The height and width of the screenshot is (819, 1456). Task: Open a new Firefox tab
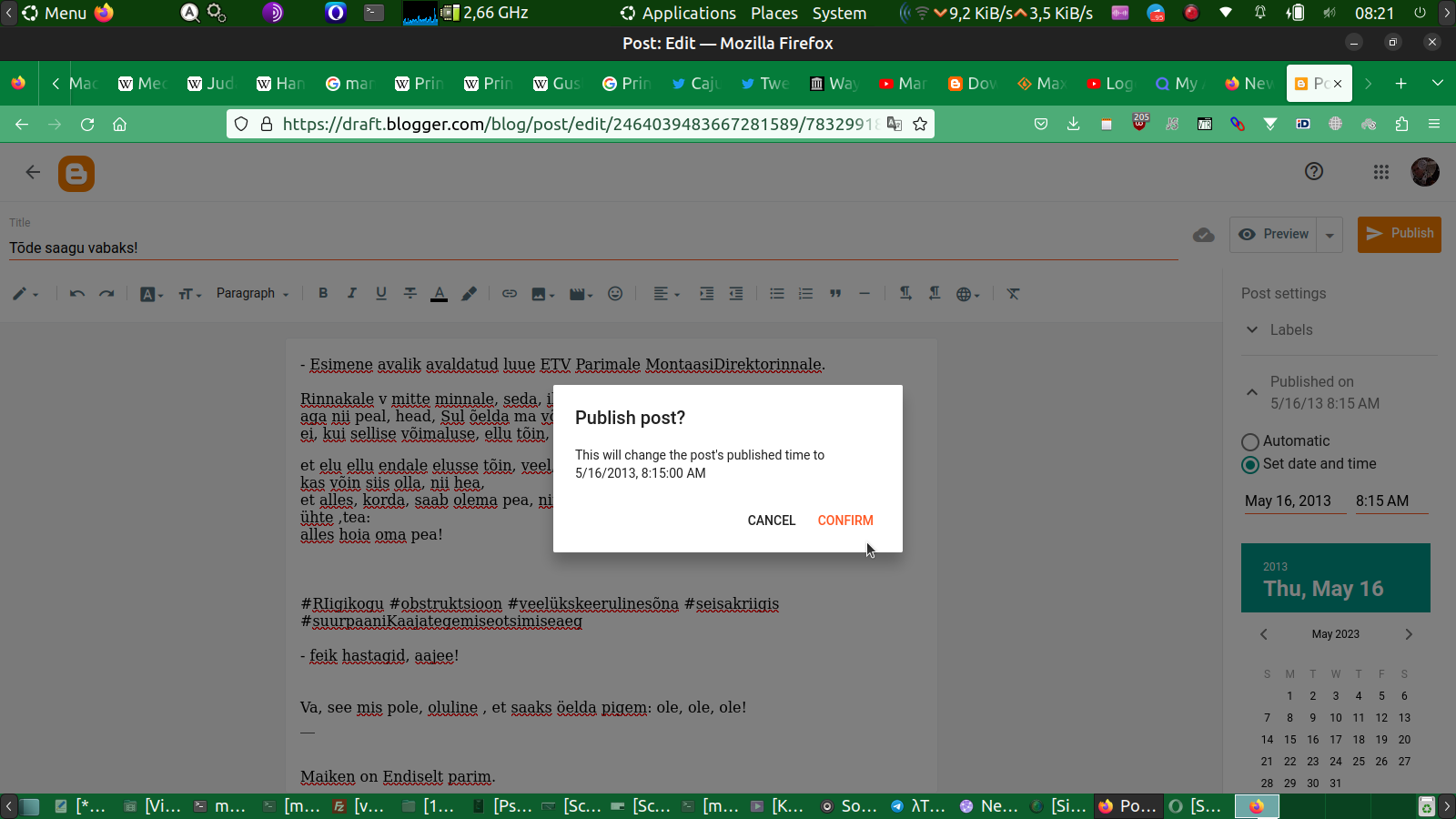(1401, 84)
